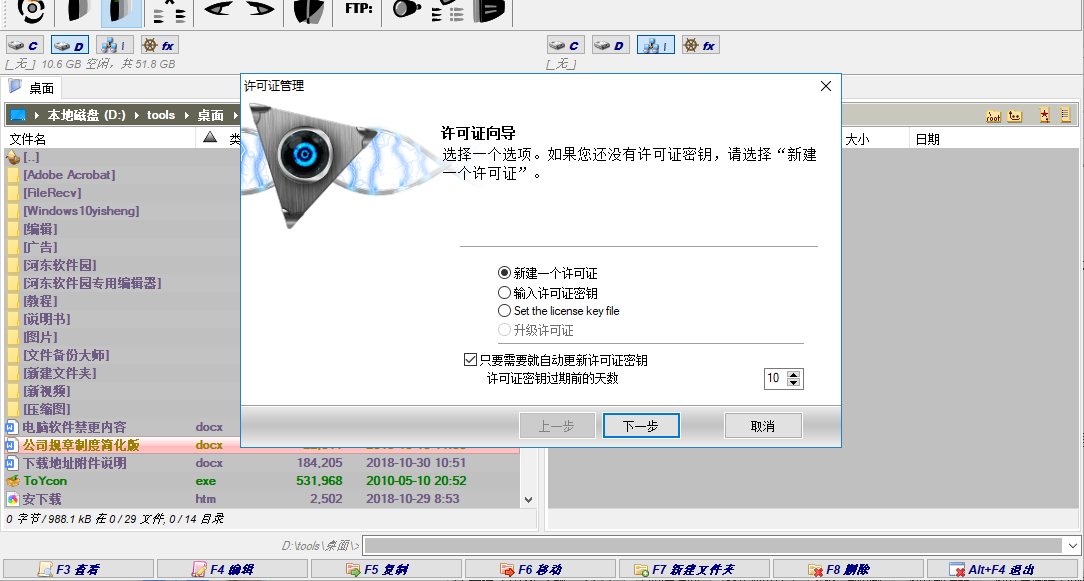Select drive D in the left panel
1084x581 pixels.
tap(69, 46)
